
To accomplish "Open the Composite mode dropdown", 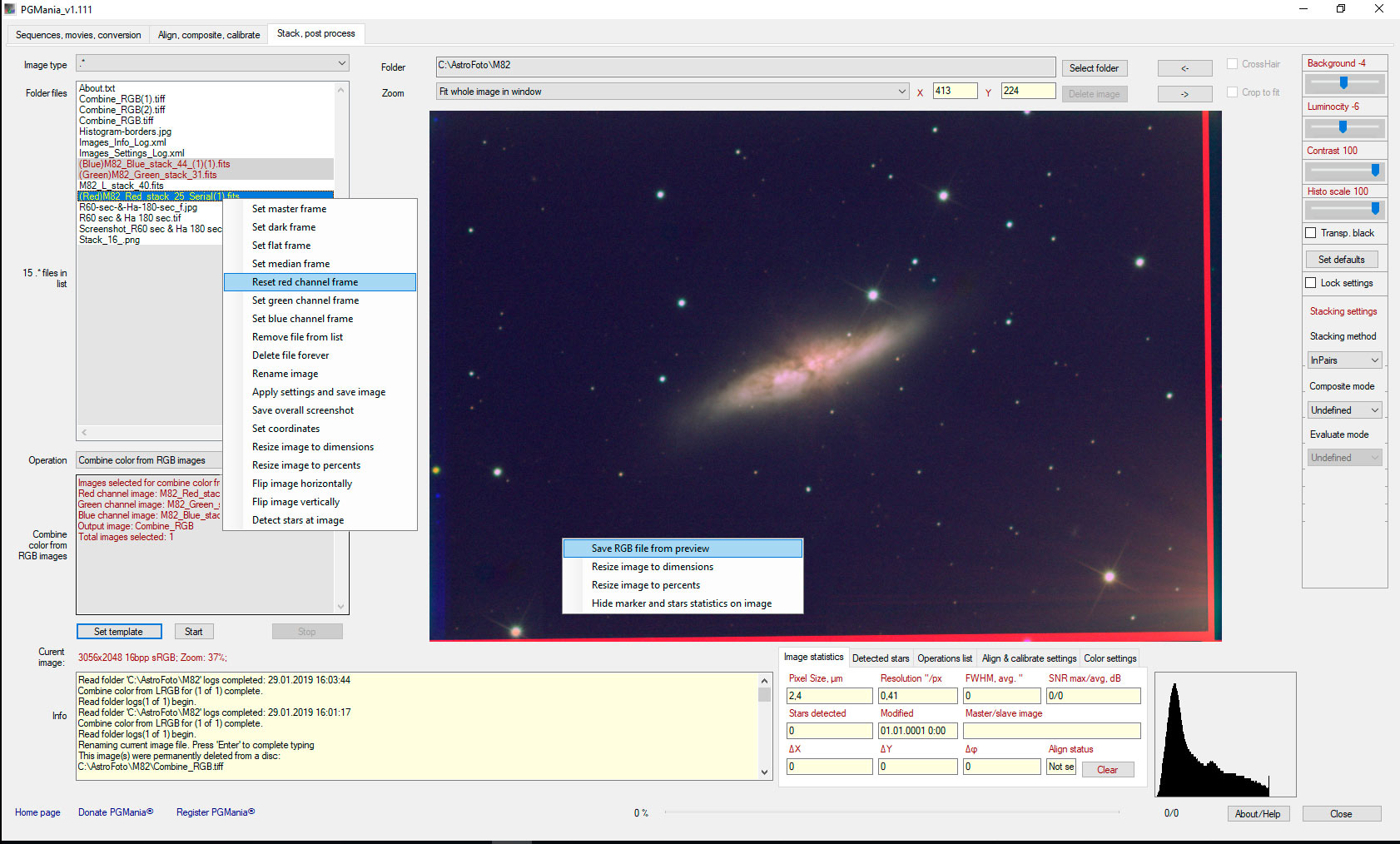I will tap(1344, 410).
